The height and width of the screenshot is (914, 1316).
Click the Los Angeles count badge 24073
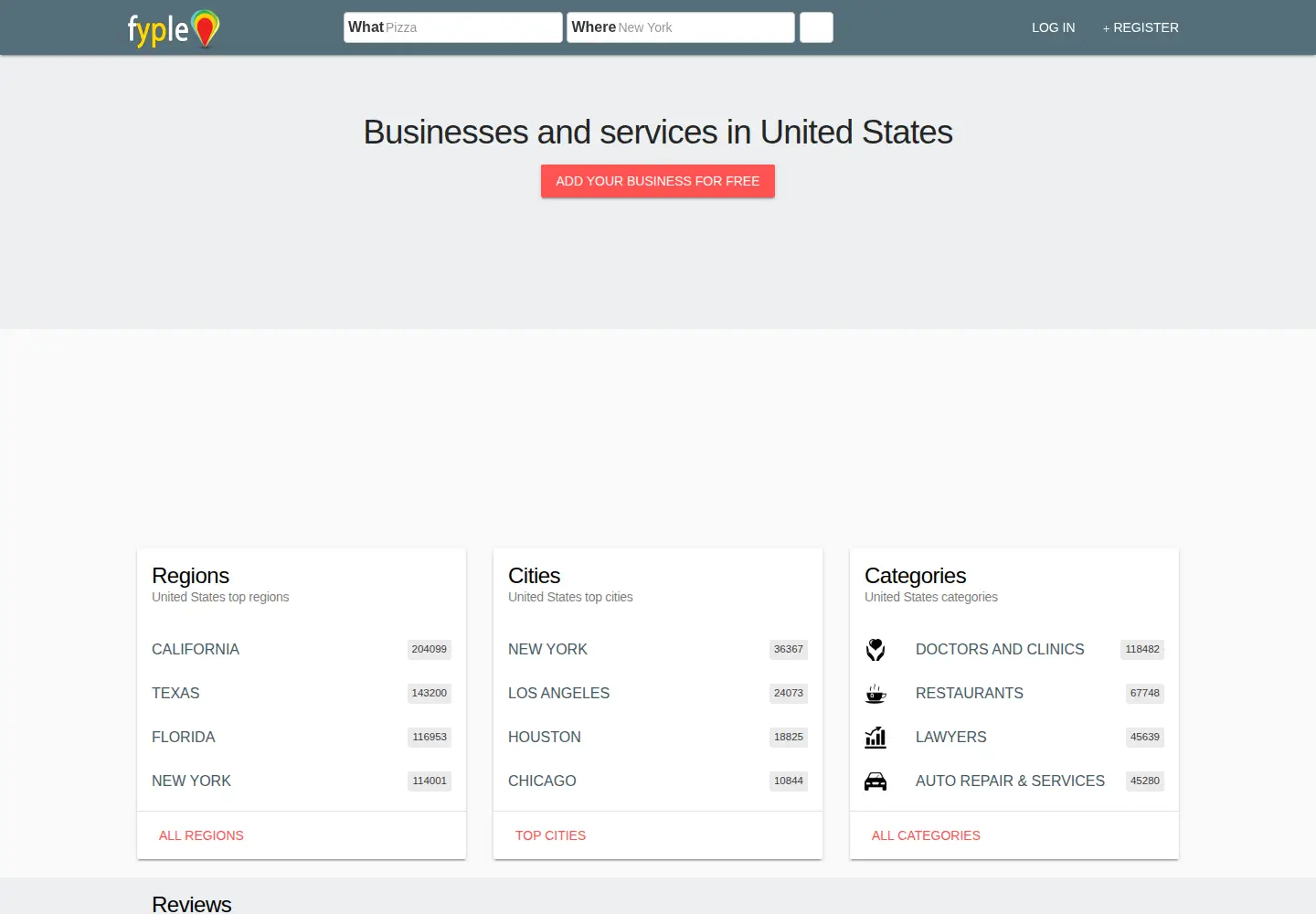pyautogui.click(x=789, y=693)
